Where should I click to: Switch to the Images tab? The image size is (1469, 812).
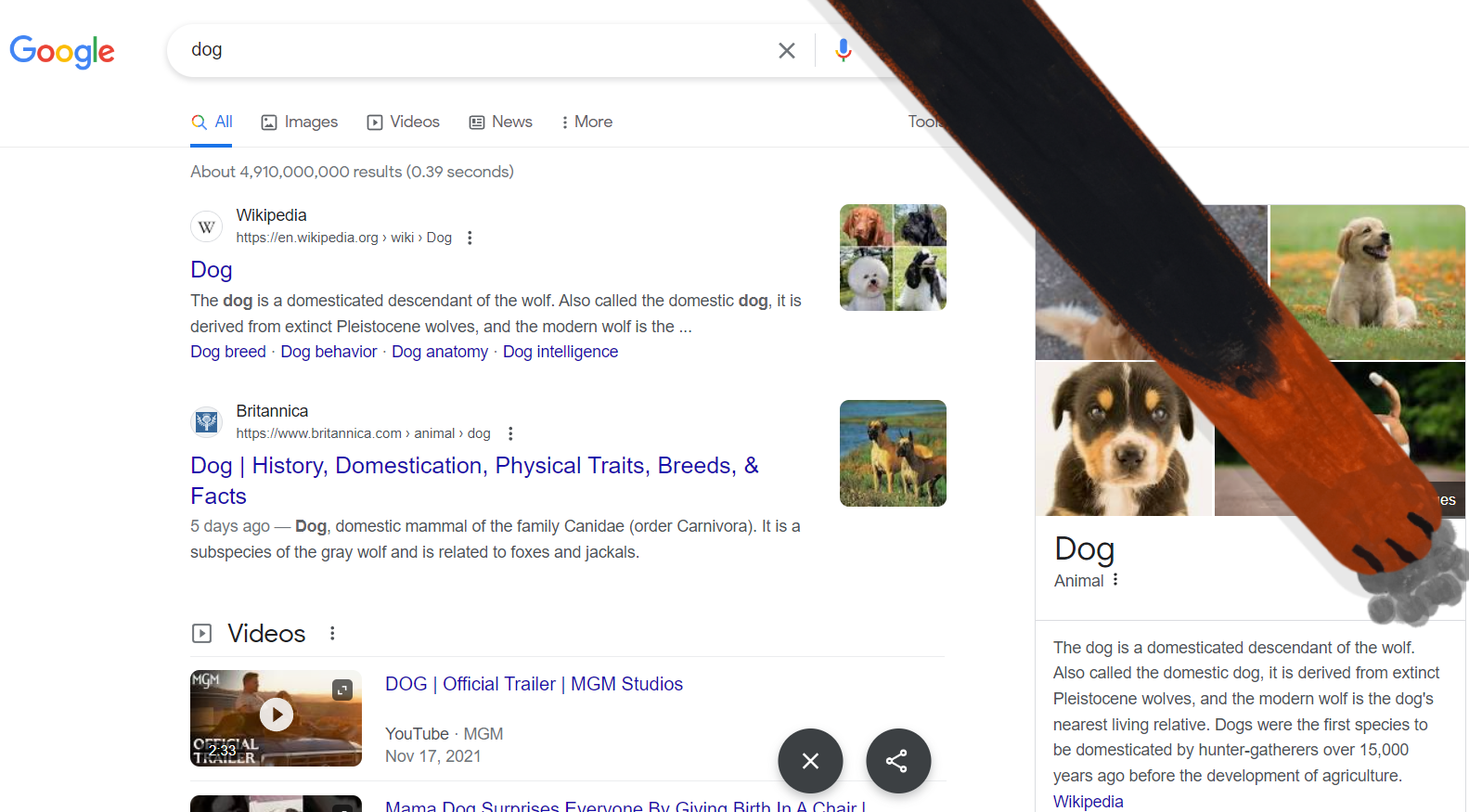300,122
